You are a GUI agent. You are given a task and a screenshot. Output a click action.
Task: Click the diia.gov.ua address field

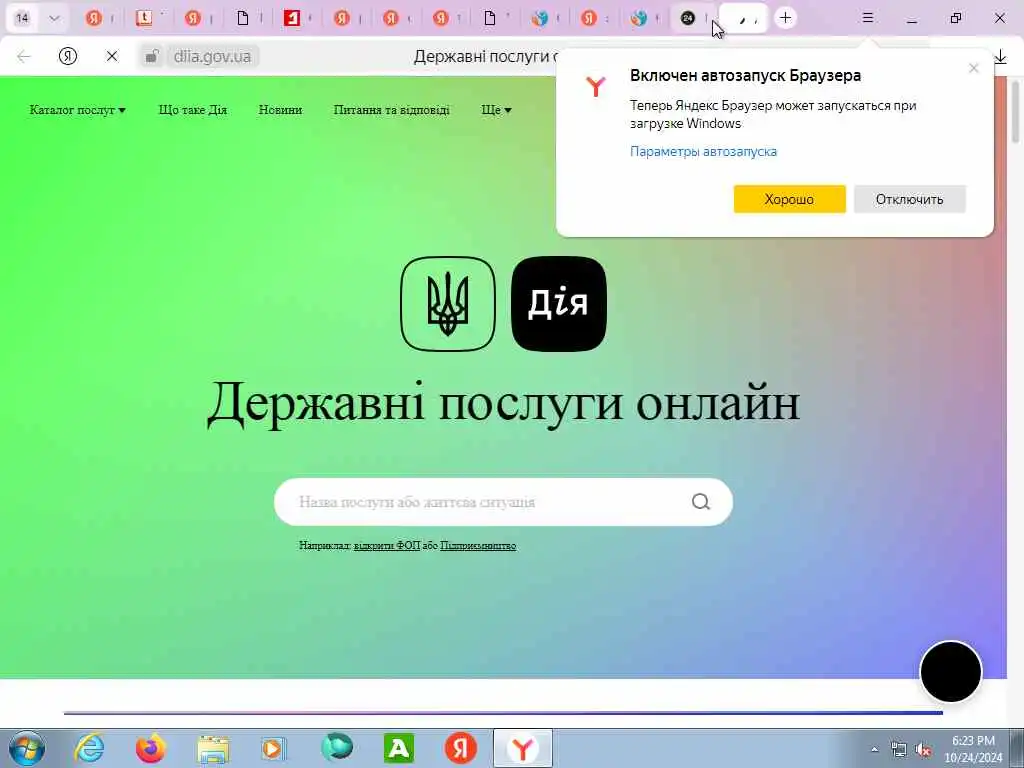pyautogui.click(x=212, y=56)
